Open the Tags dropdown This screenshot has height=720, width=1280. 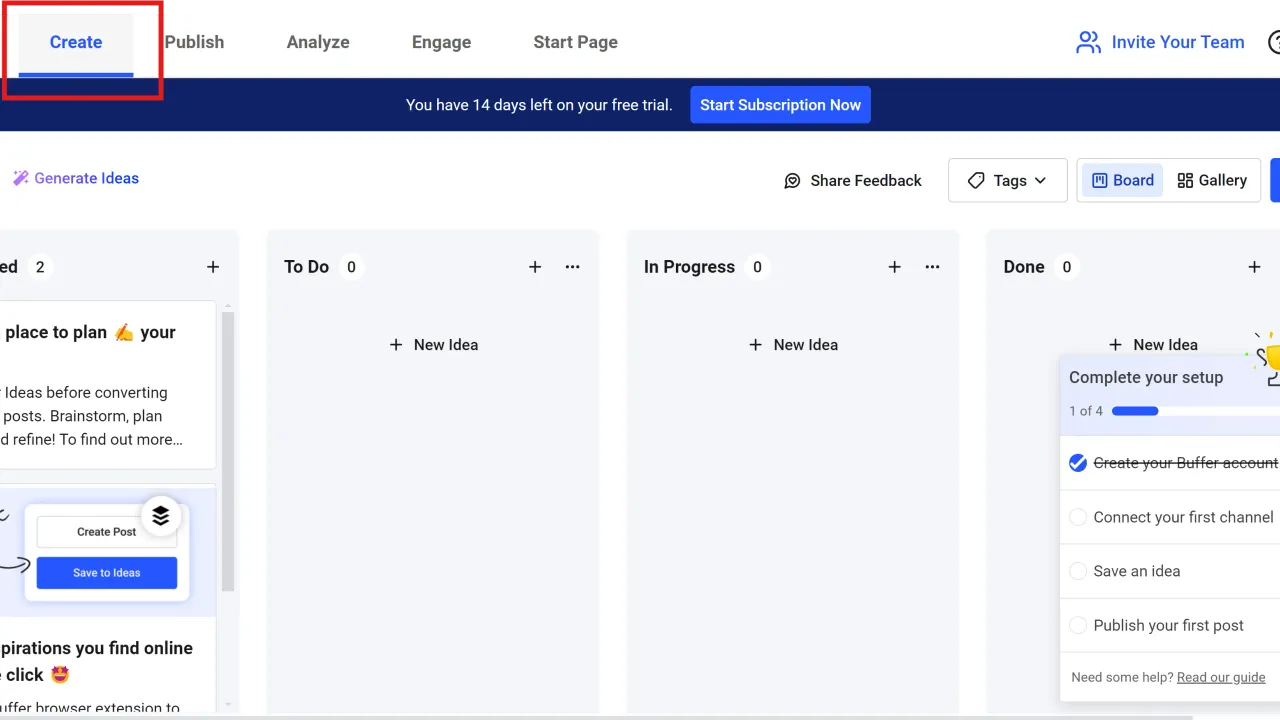(x=1007, y=181)
